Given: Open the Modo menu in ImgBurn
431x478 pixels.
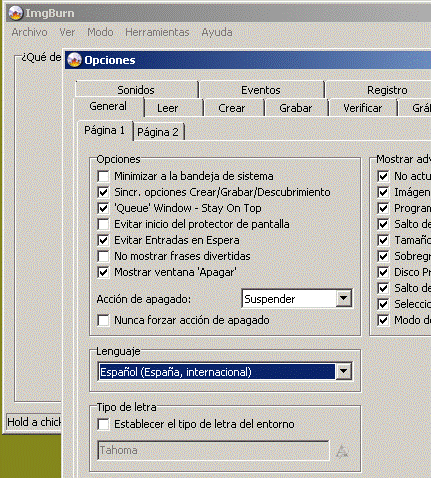Looking at the screenshot, I should click(100, 32).
